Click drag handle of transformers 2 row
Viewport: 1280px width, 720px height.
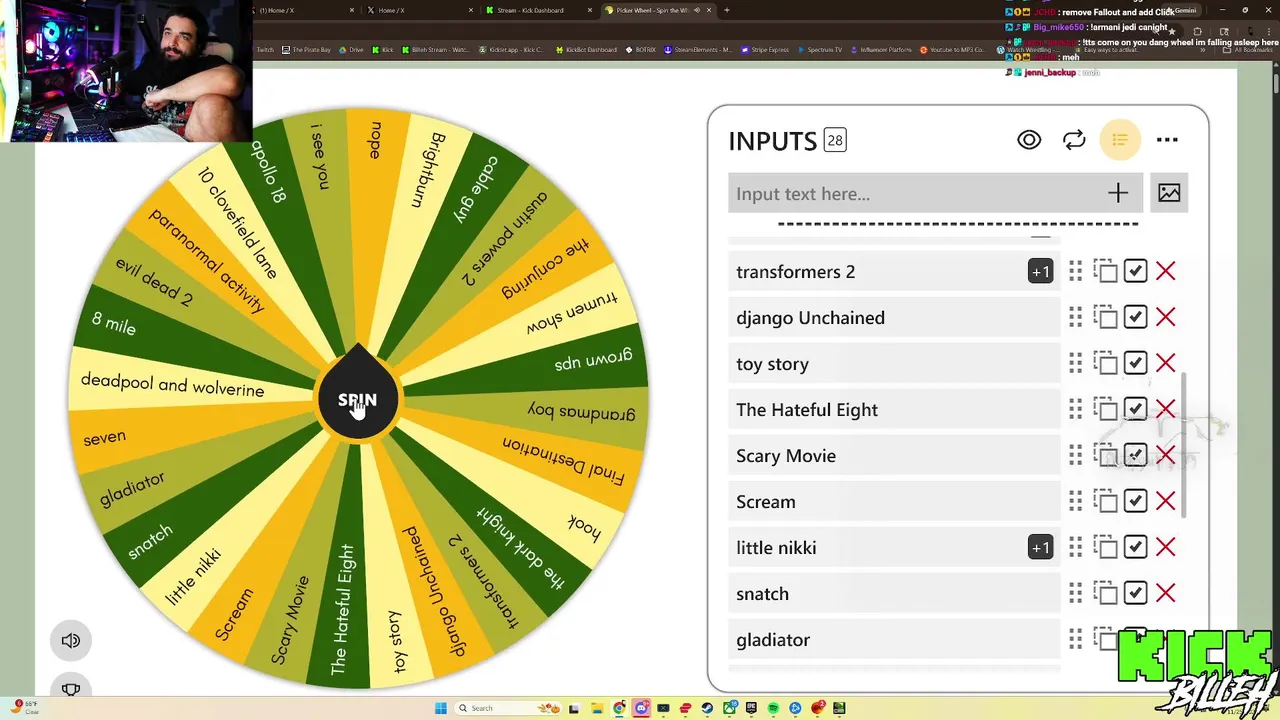coord(1075,271)
